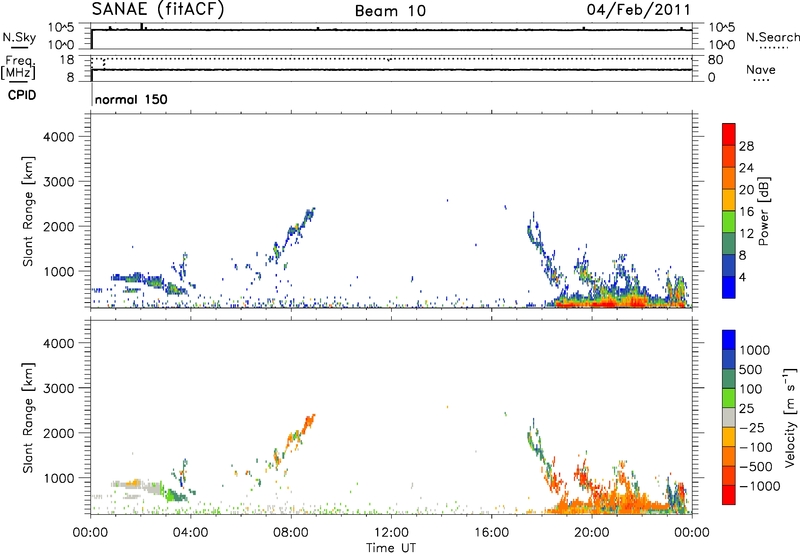This screenshot has width=800, height=554.
Task: Click the grey segment of velocity colorbar
Action: pyautogui.click(x=729, y=417)
